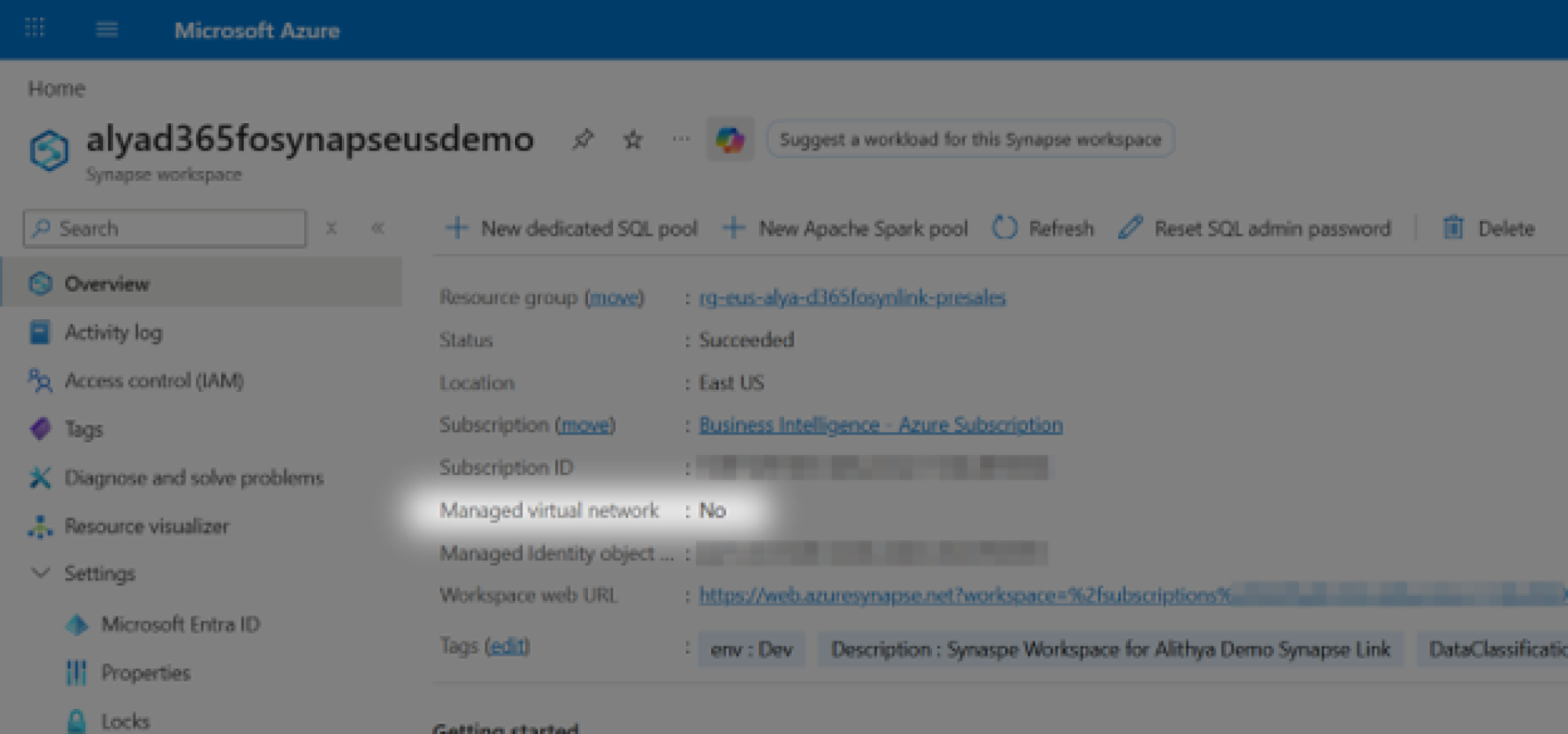Click move link beside Resource group
Viewport: 1568px width, 734px height.
(615, 297)
